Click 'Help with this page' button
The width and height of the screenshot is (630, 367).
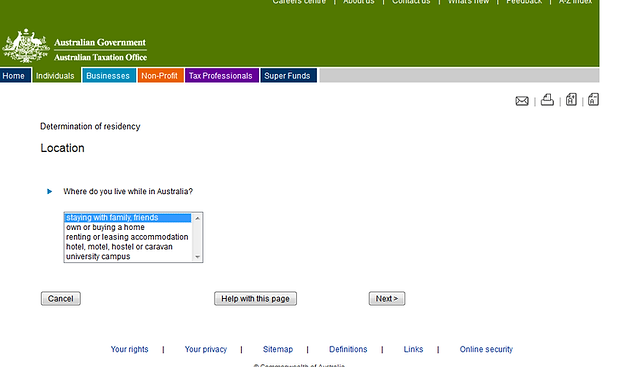click(x=256, y=299)
